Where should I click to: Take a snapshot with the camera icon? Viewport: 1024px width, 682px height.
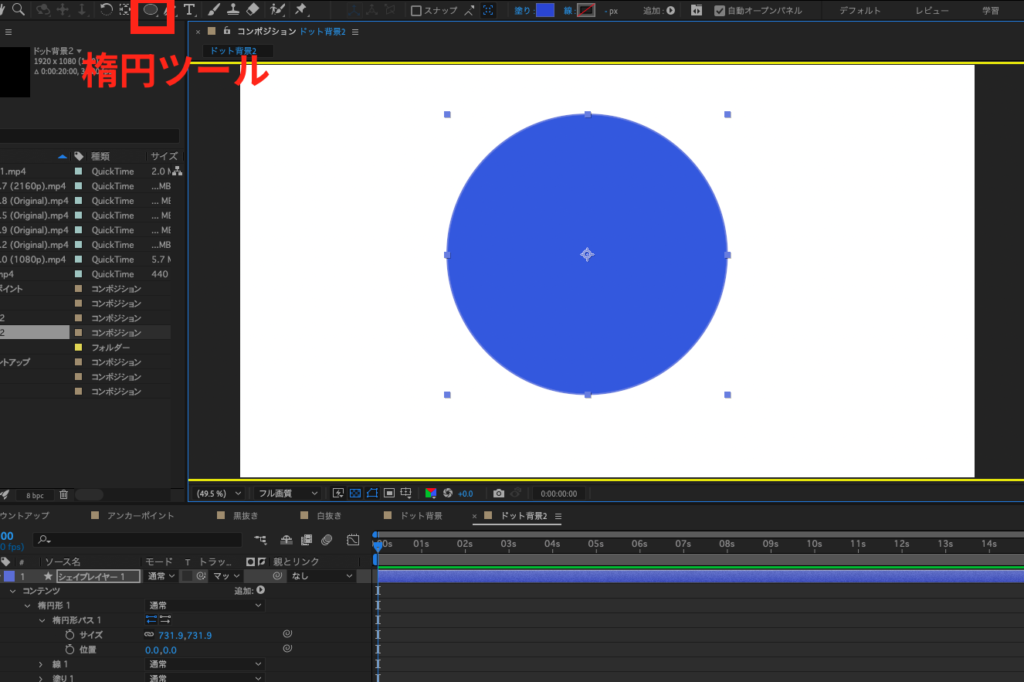click(498, 493)
